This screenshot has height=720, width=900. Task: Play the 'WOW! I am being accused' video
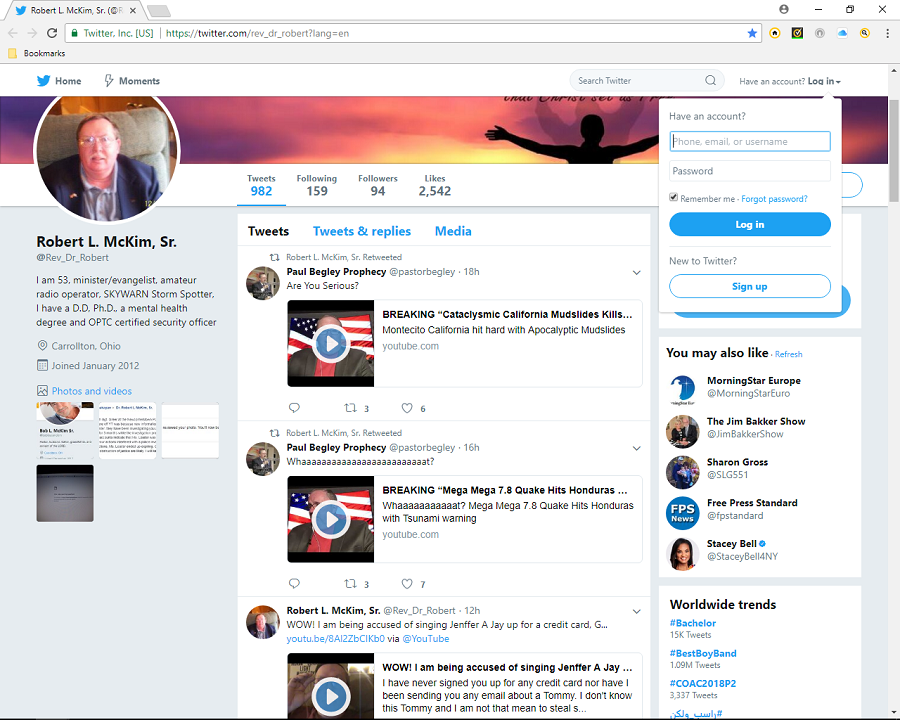click(x=331, y=696)
